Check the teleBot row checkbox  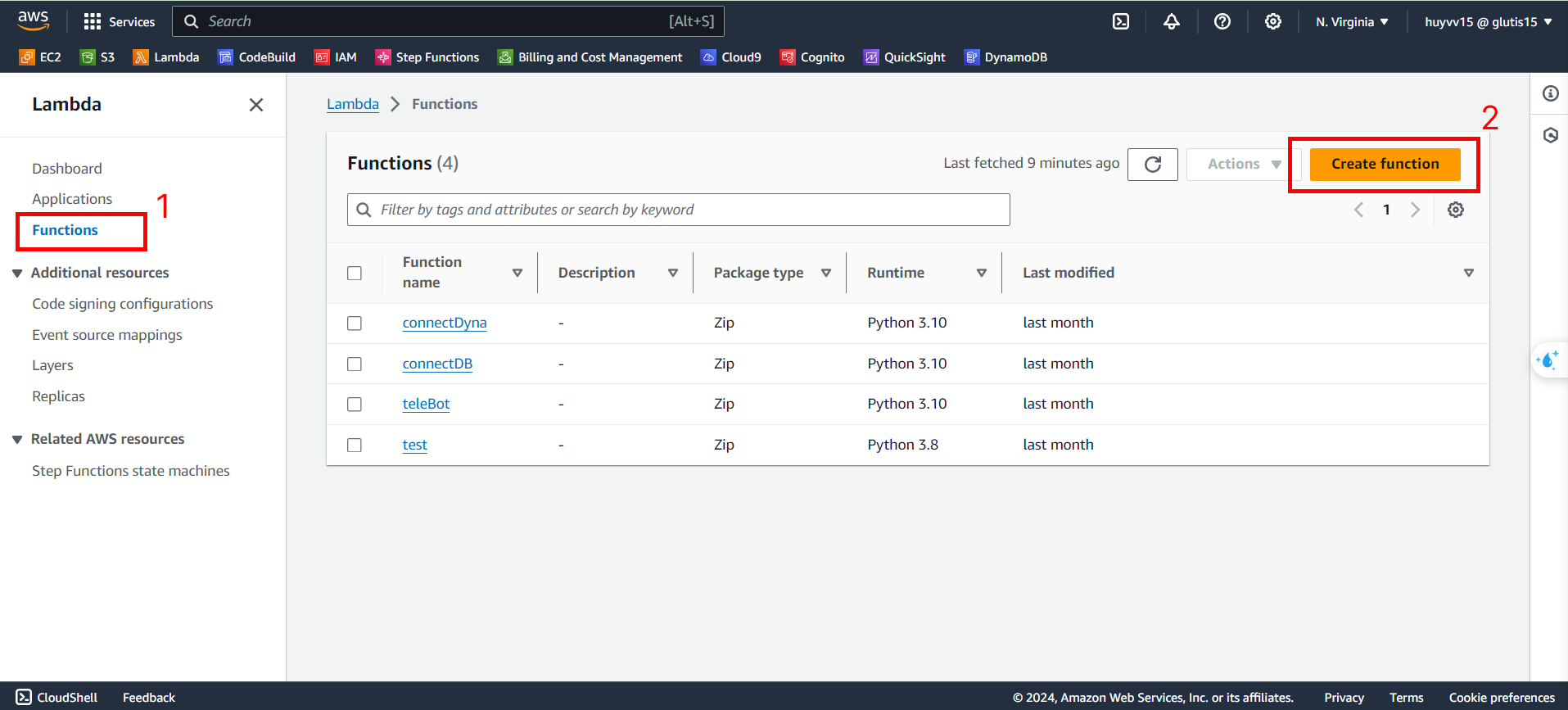(x=355, y=405)
